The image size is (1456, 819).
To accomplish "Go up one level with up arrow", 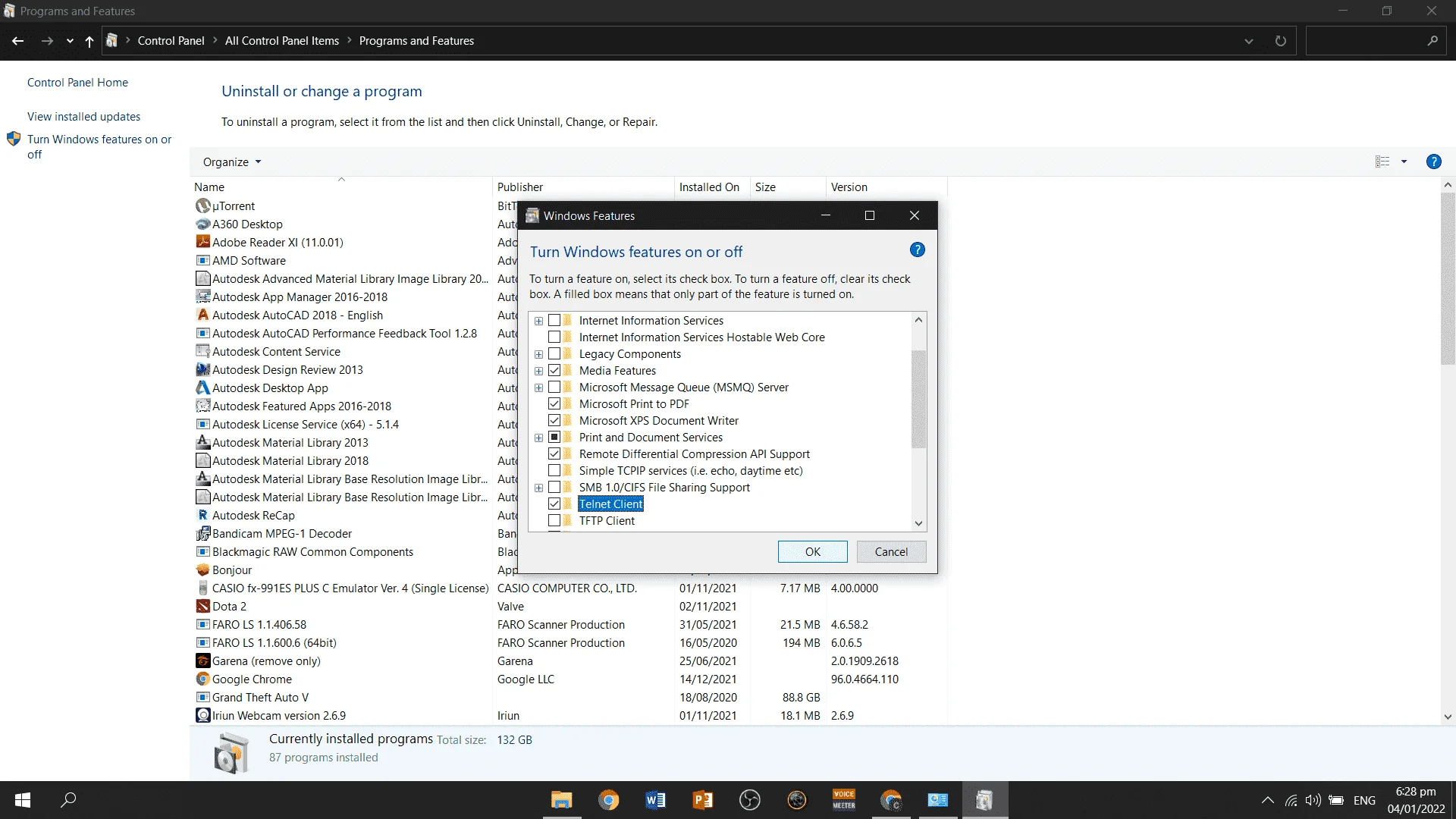I will [x=89, y=41].
